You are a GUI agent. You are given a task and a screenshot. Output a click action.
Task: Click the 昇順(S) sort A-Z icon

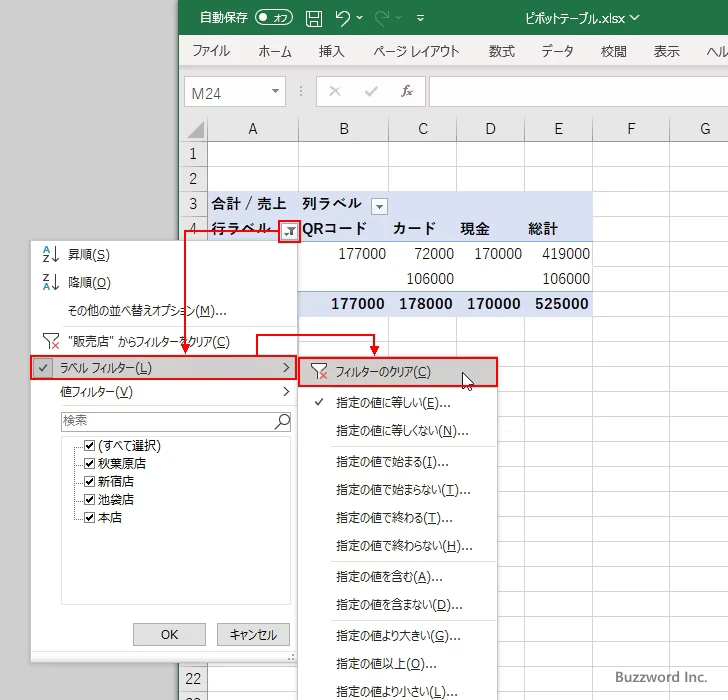[51, 254]
